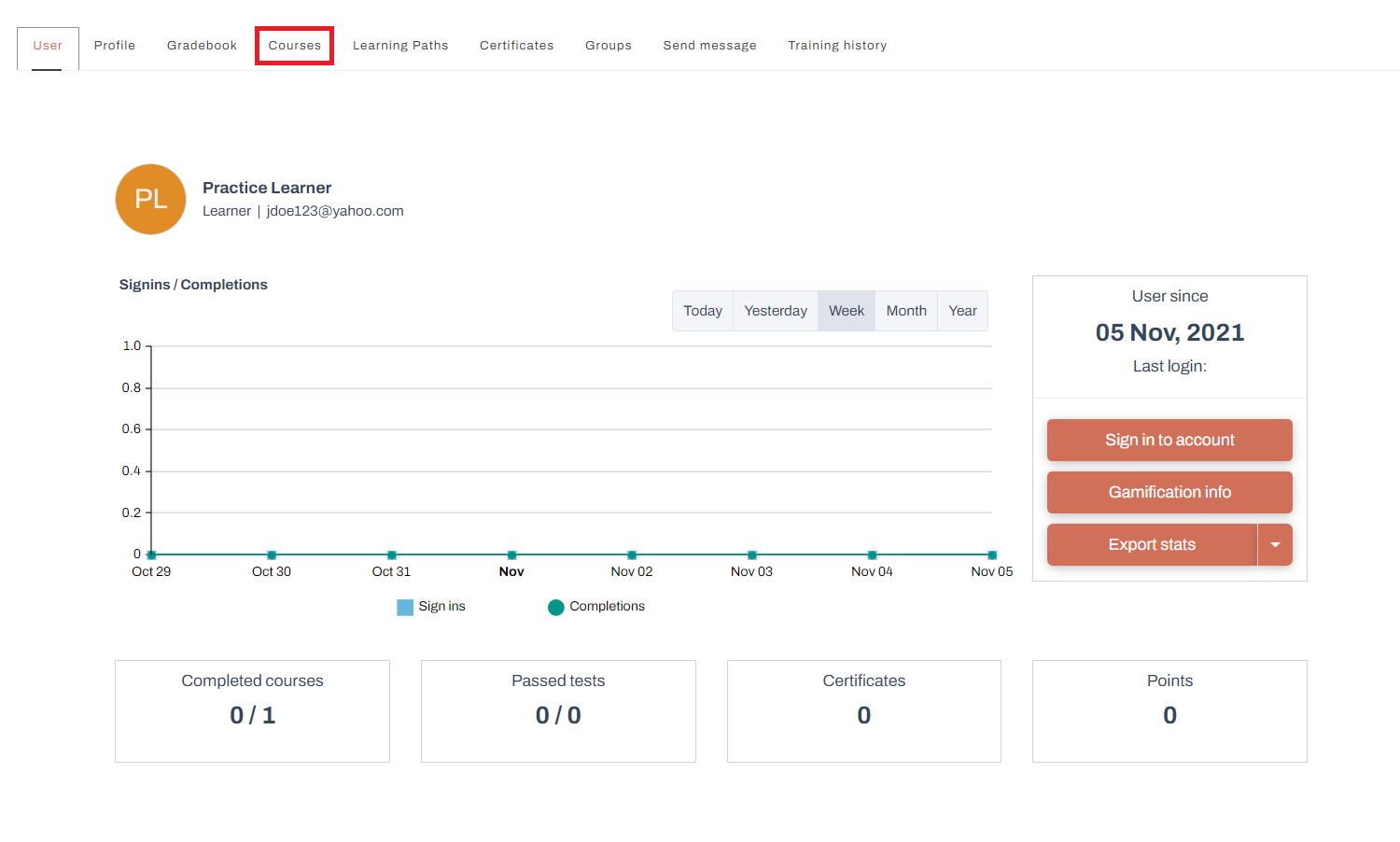
Task: Go to the Courses tab
Action: tap(294, 45)
